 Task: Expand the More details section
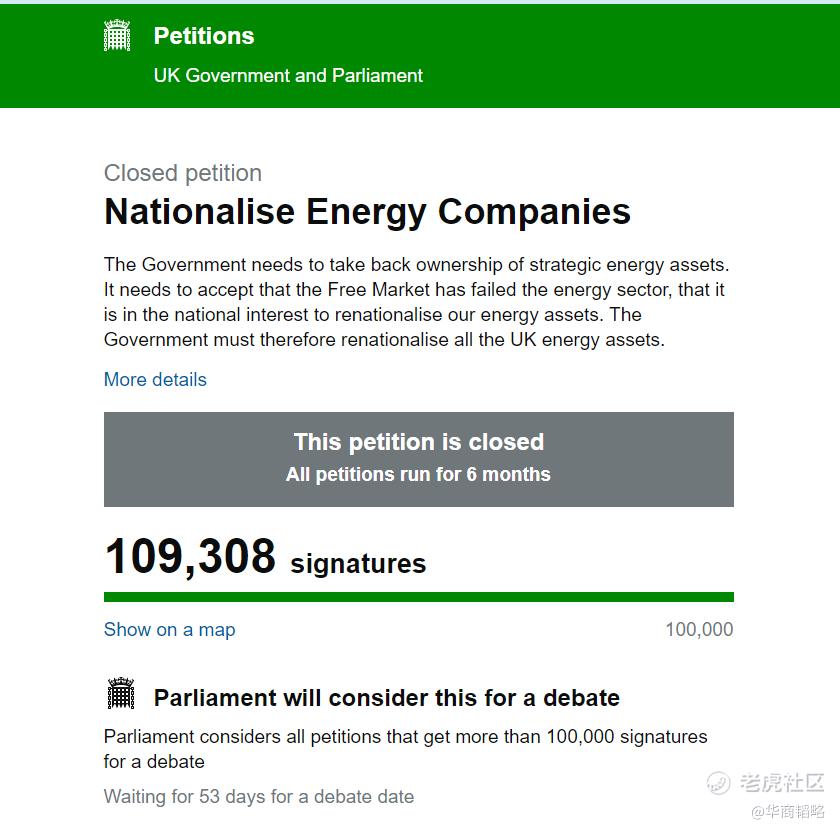pyautogui.click(x=155, y=380)
